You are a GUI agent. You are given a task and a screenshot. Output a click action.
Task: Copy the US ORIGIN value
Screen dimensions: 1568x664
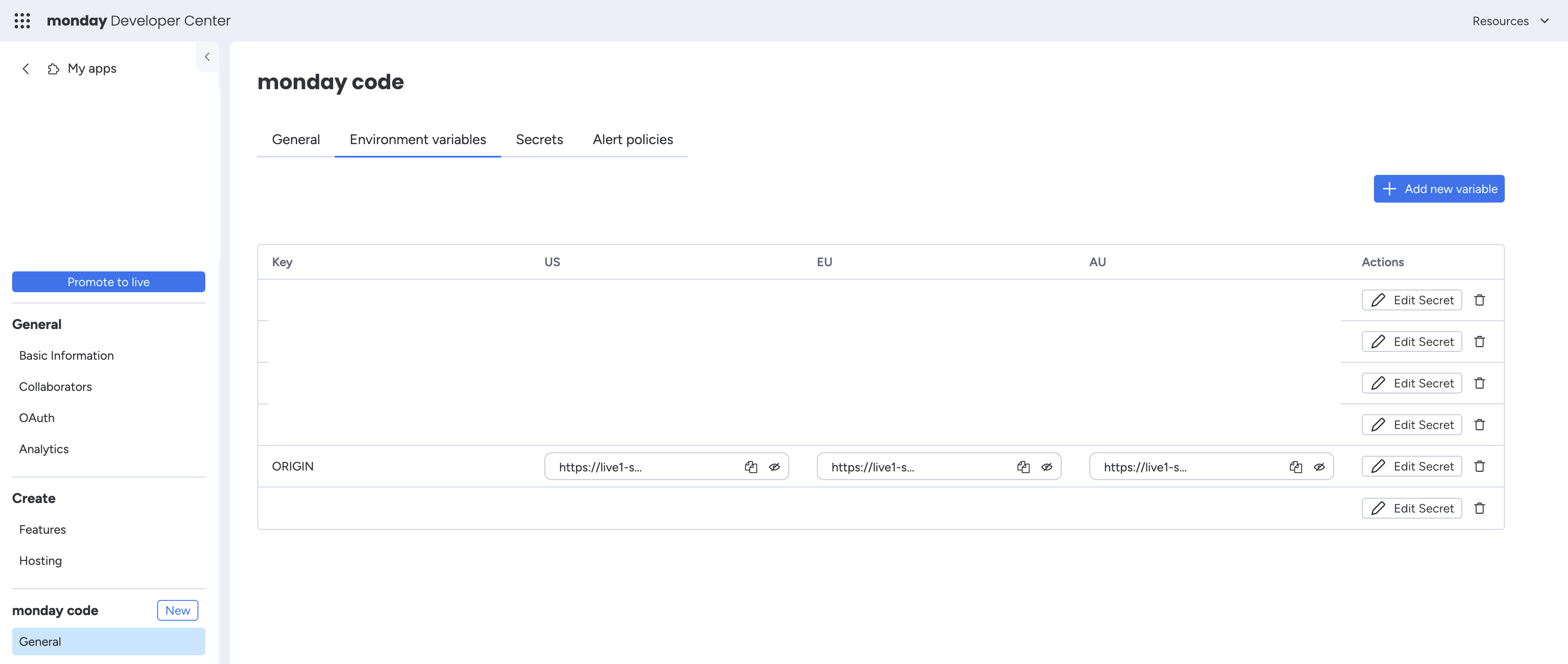(751, 467)
